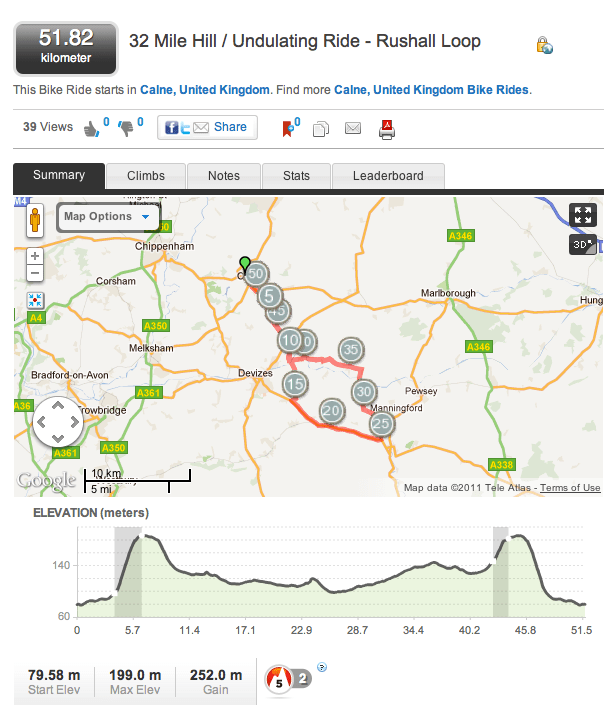Zoom in on the map
611x705 pixels.
[x=35, y=256]
